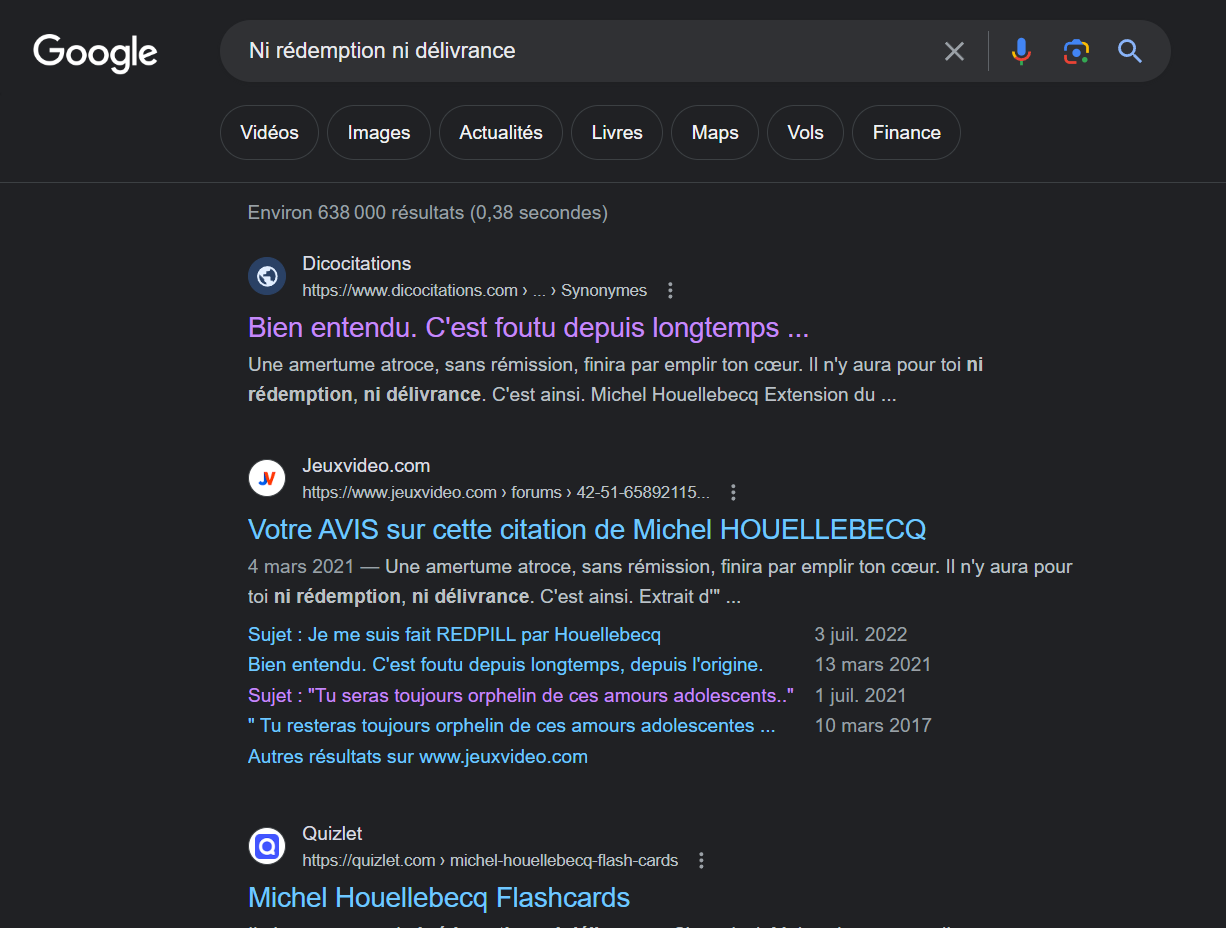Click the Dicocitations globe favicon
This screenshot has width=1226, height=928.
coord(267,276)
